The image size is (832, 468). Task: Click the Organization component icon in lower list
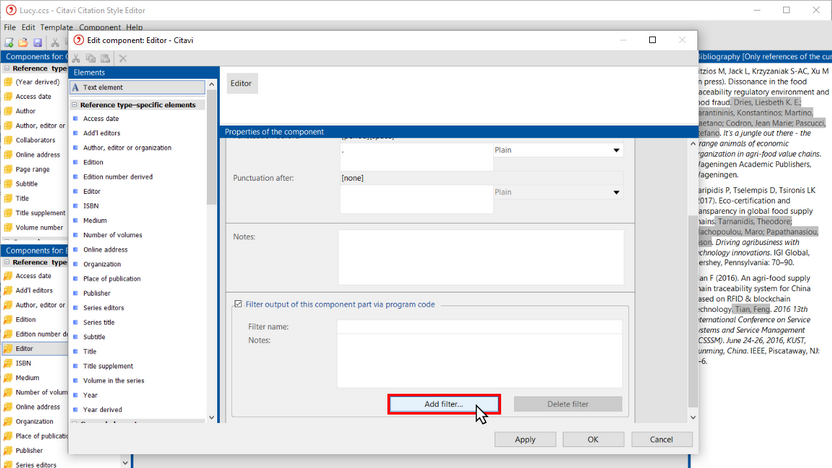click(x=8, y=421)
